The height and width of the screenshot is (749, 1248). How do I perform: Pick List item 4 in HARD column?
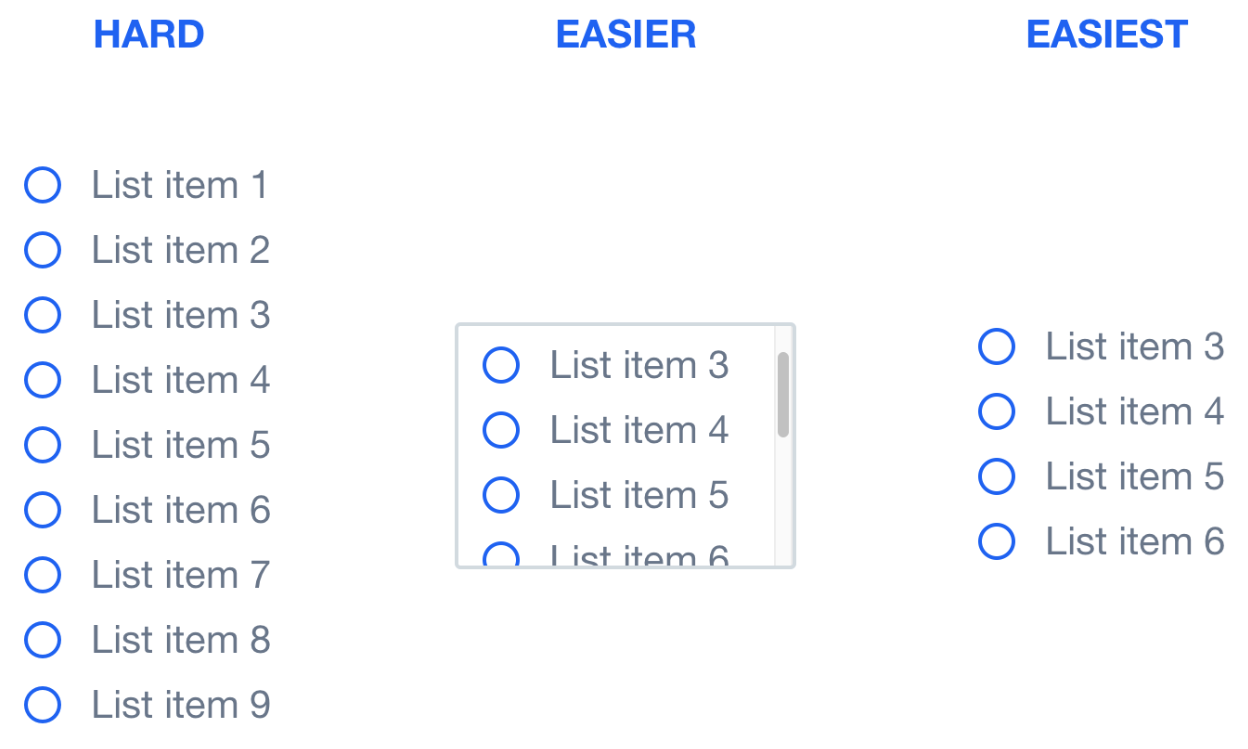(43, 380)
